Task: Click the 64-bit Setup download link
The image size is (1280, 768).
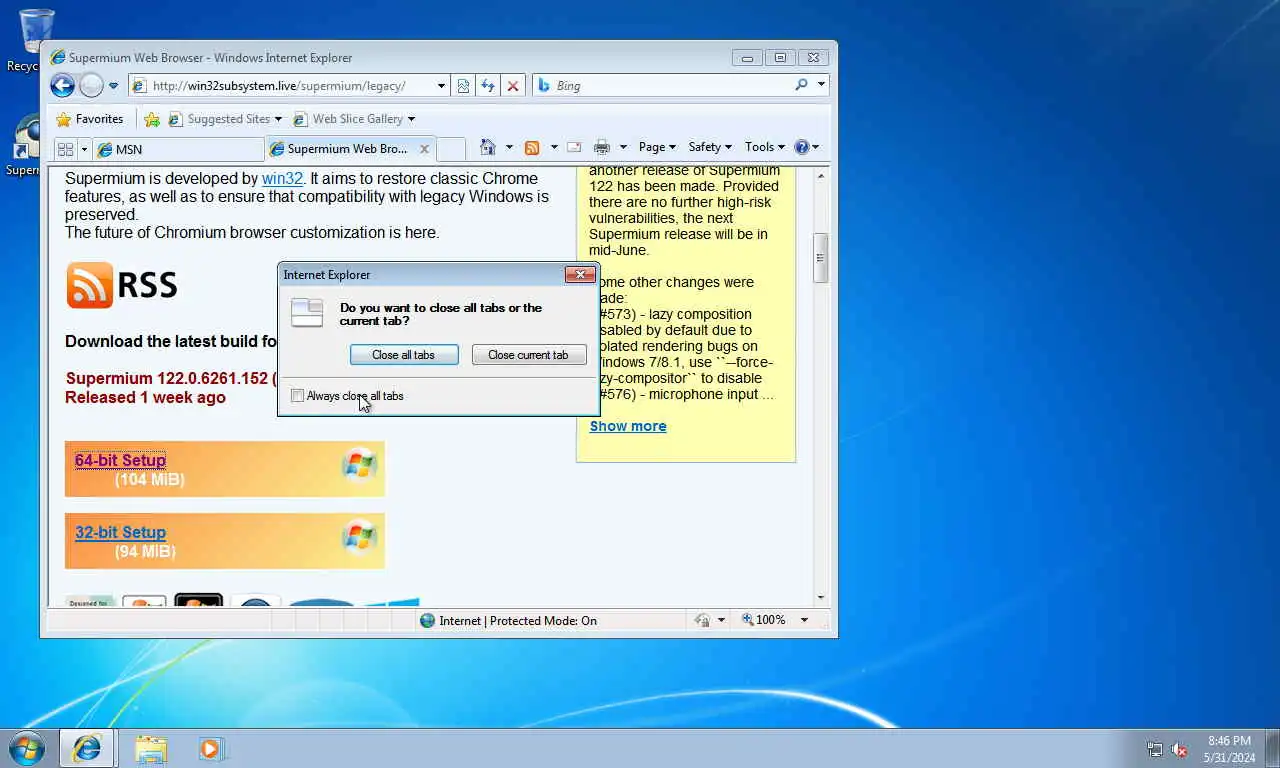Action: [120, 460]
